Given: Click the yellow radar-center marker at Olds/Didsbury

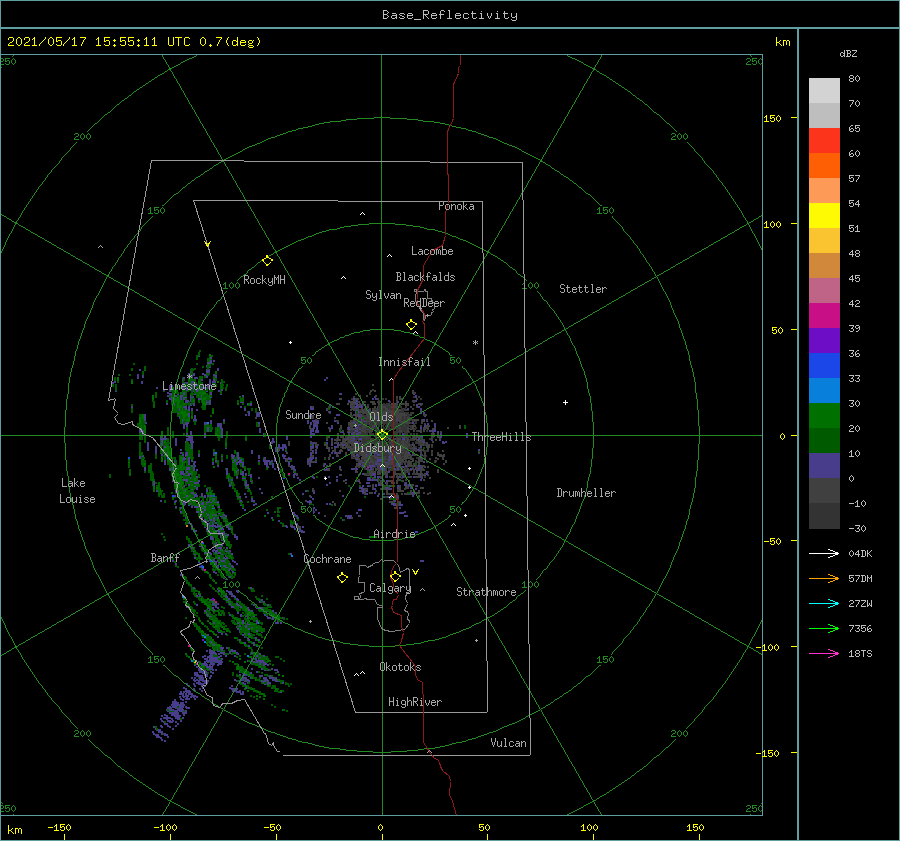Looking at the screenshot, I should coord(382,435).
